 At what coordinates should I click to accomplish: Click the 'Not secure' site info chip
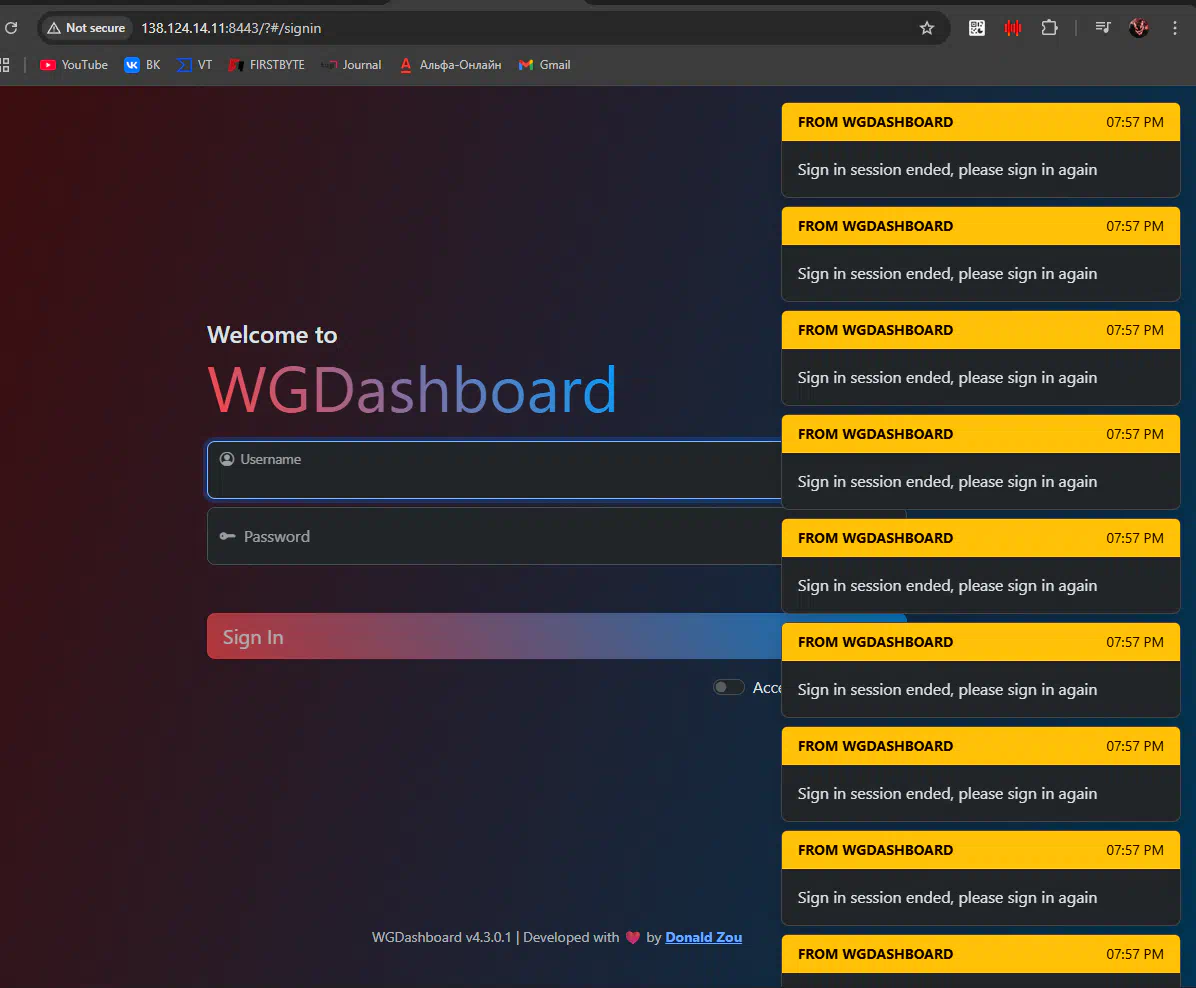pyautogui.click(x=86, y=28)
